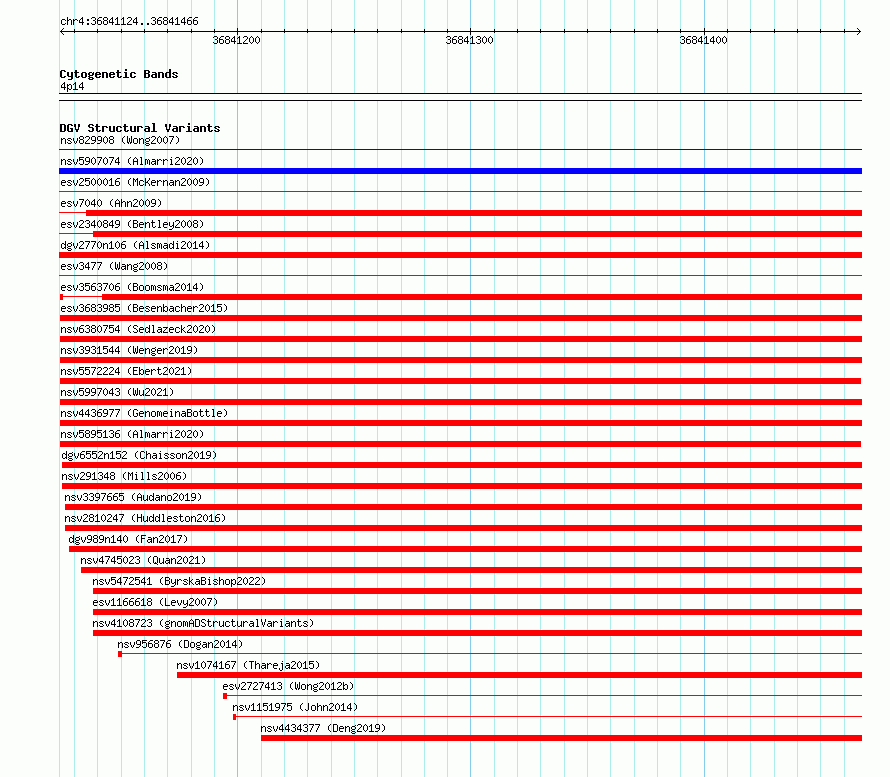Screen dimensions: 890x777
Task: Select esv2500016 (McKernan2009) label
Action: tap(135, 182)
